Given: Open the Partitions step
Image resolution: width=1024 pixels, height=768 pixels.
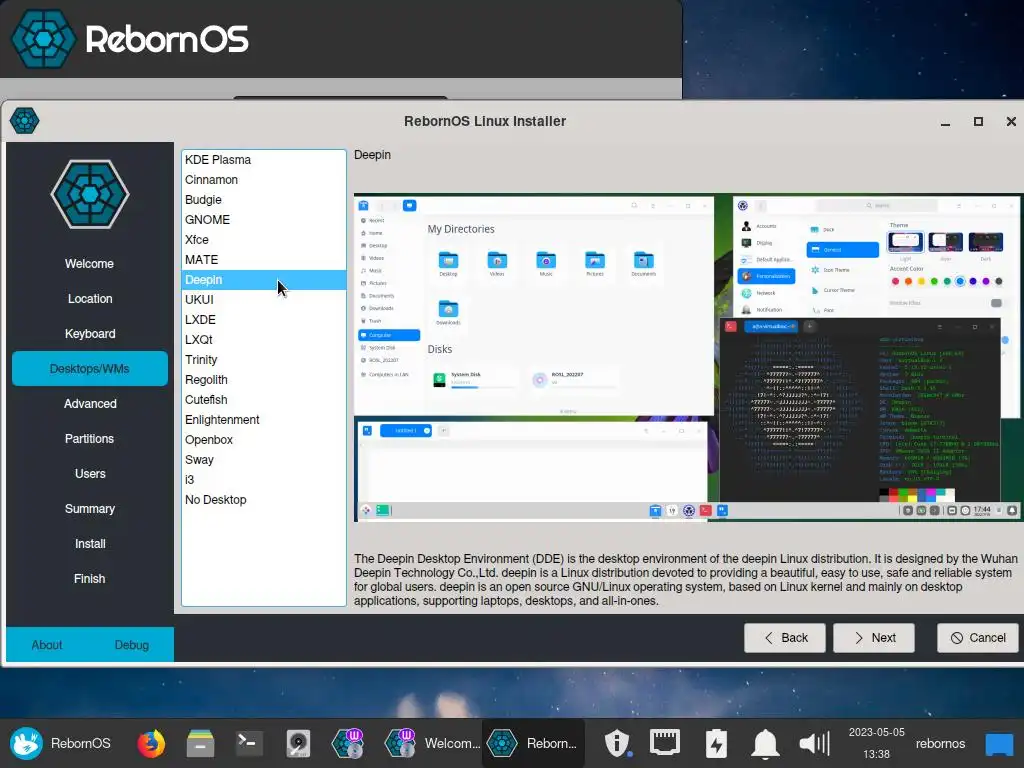Looking at the screenshot, I should pyautogui.click(x=89, y=439).
